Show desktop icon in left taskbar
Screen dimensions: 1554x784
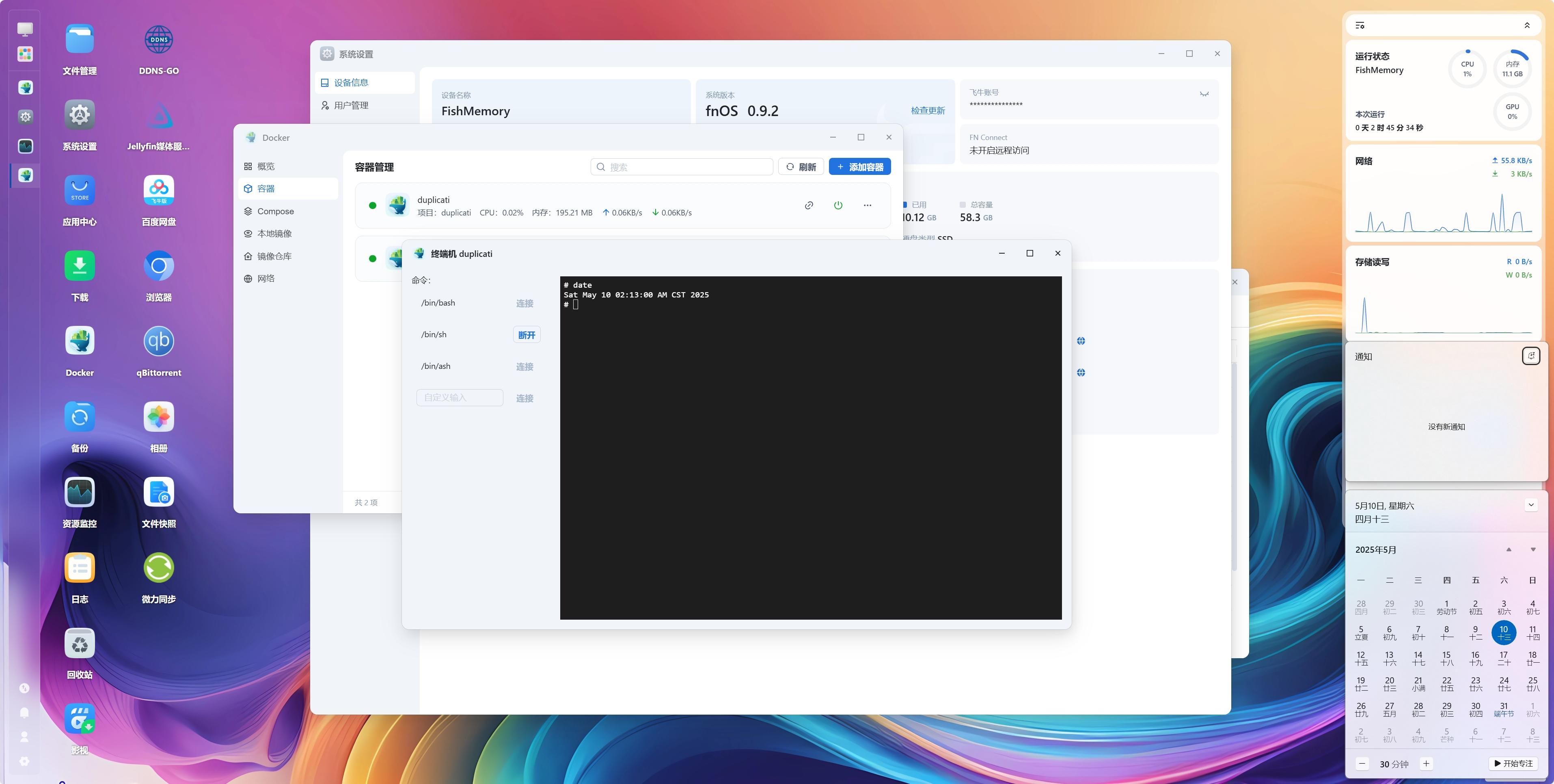coord(25,28)
